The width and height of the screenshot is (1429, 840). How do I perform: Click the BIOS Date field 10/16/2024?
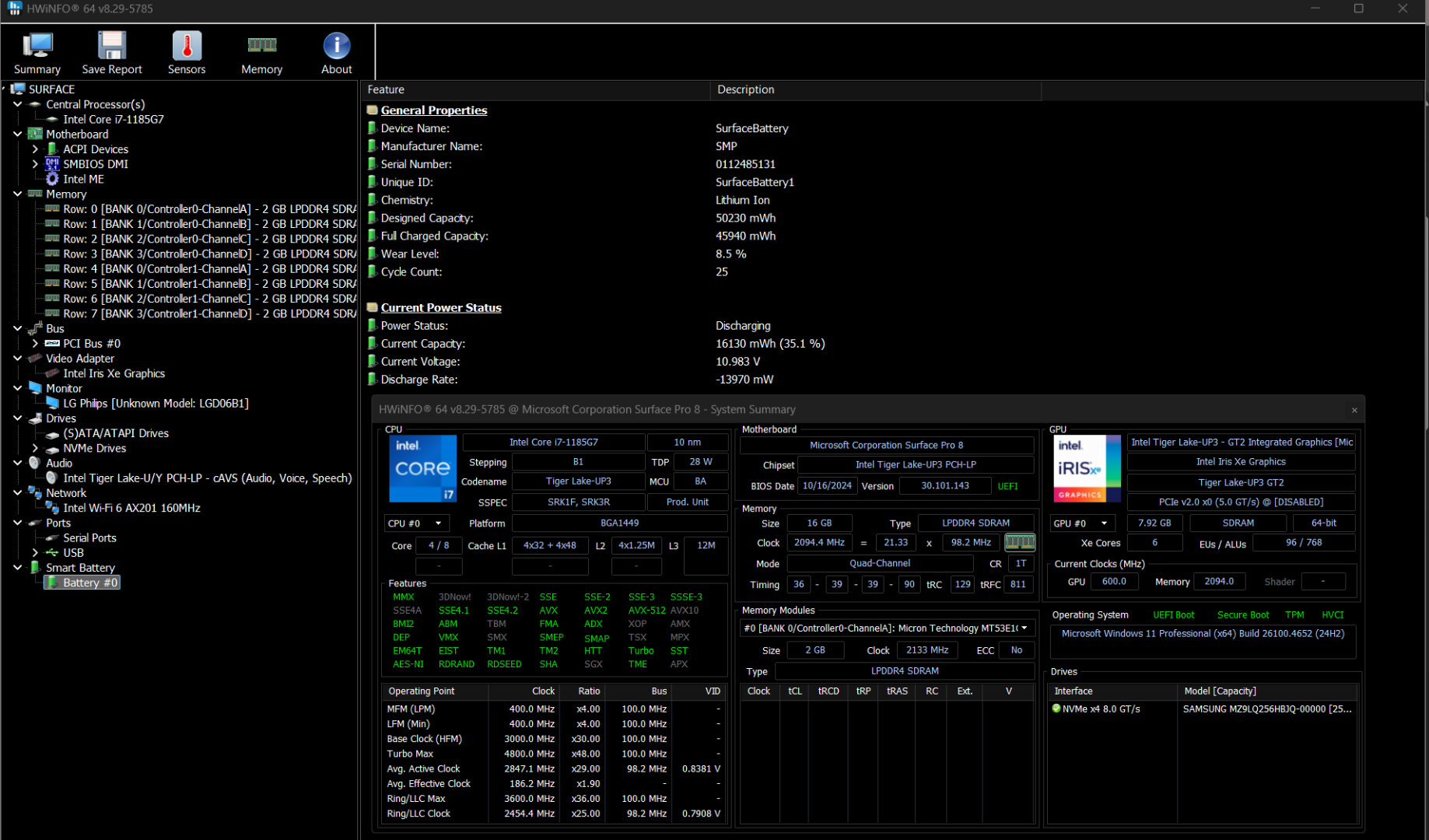tap(827, 486)
